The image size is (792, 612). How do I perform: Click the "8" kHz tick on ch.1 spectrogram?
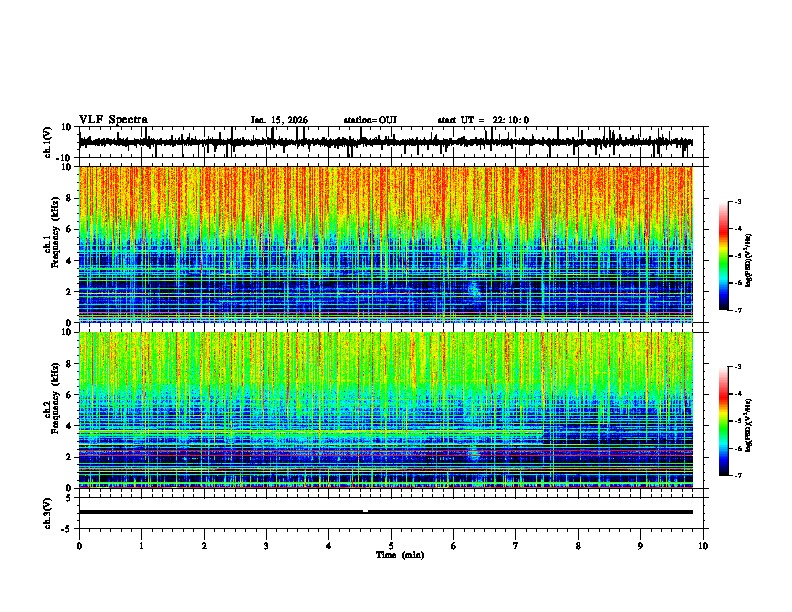(x=71, y=198)
